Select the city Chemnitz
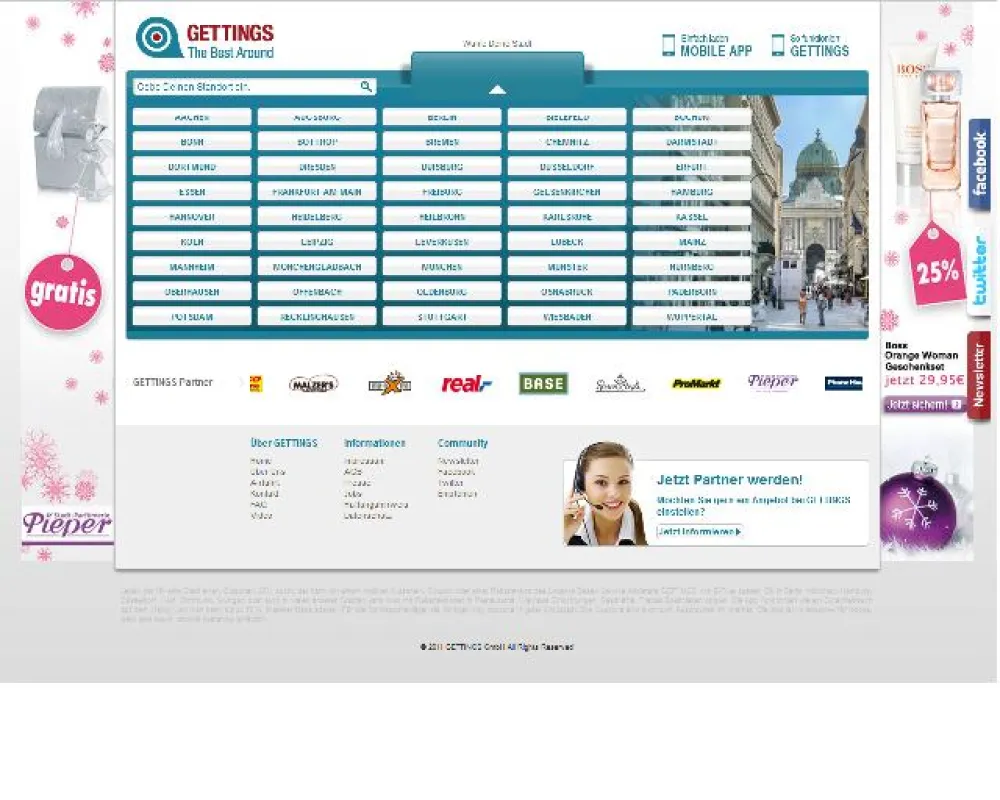The height and width of the screenshot is (800, 1000). click(567, 142)
